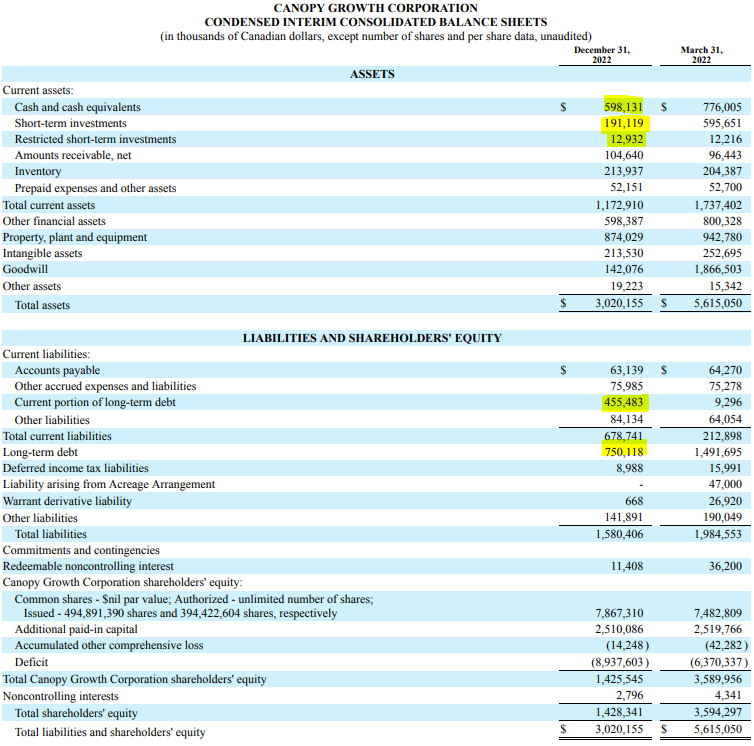This screenshot has width=754, height=746.
Task: Select the Cash and cash equivalents label
Action: coord(77,107)
